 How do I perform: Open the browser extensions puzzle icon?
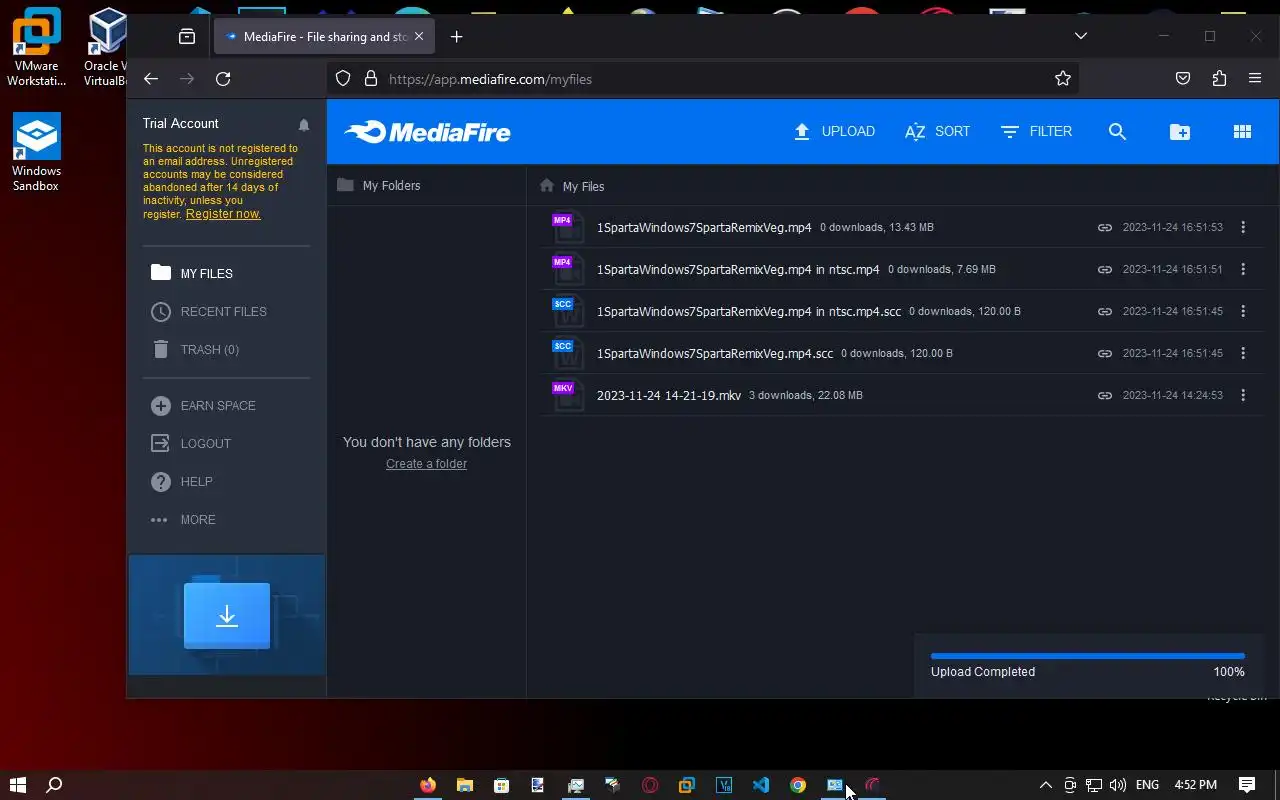pos(1219,79)
